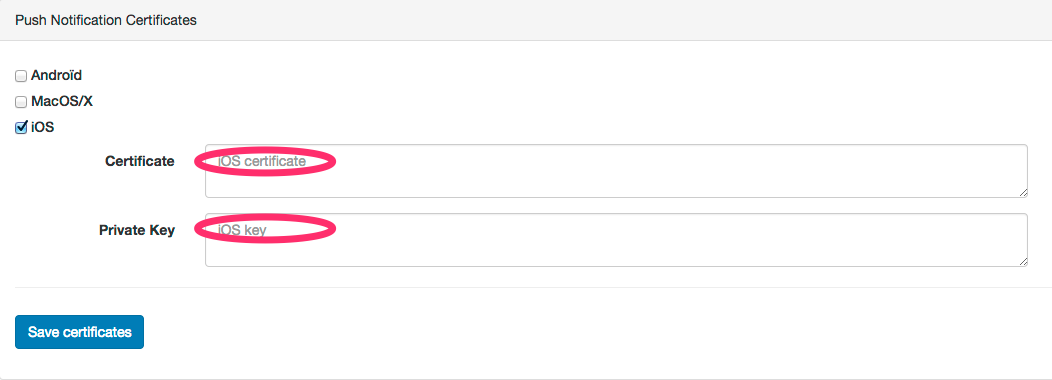This screenshot has height=380, width=1052.
Task: Focus the Private Key text area
Action: 616,240
